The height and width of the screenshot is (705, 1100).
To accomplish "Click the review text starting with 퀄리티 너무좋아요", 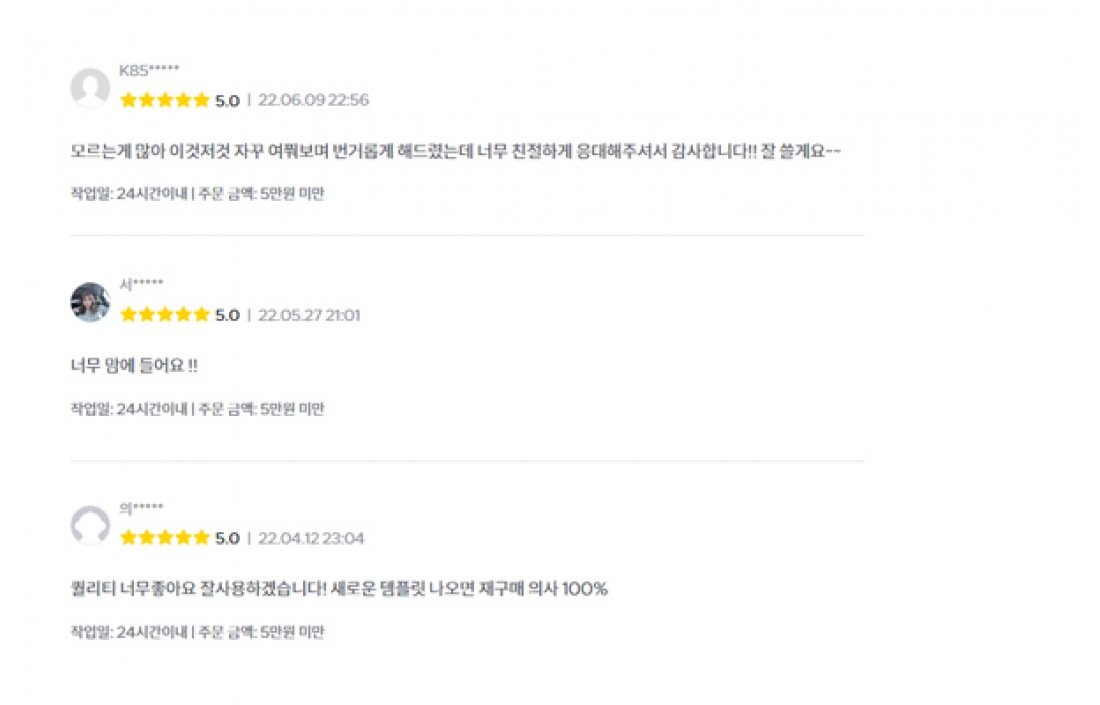I will (x=338, y=589).
